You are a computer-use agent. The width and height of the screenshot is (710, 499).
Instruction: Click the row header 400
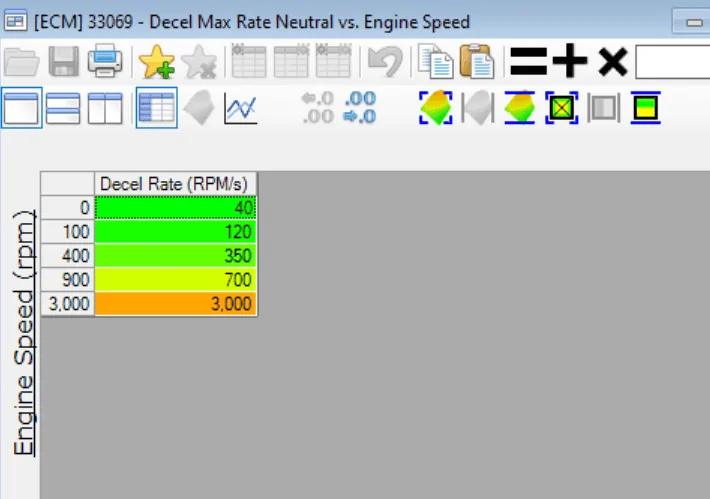67,256
